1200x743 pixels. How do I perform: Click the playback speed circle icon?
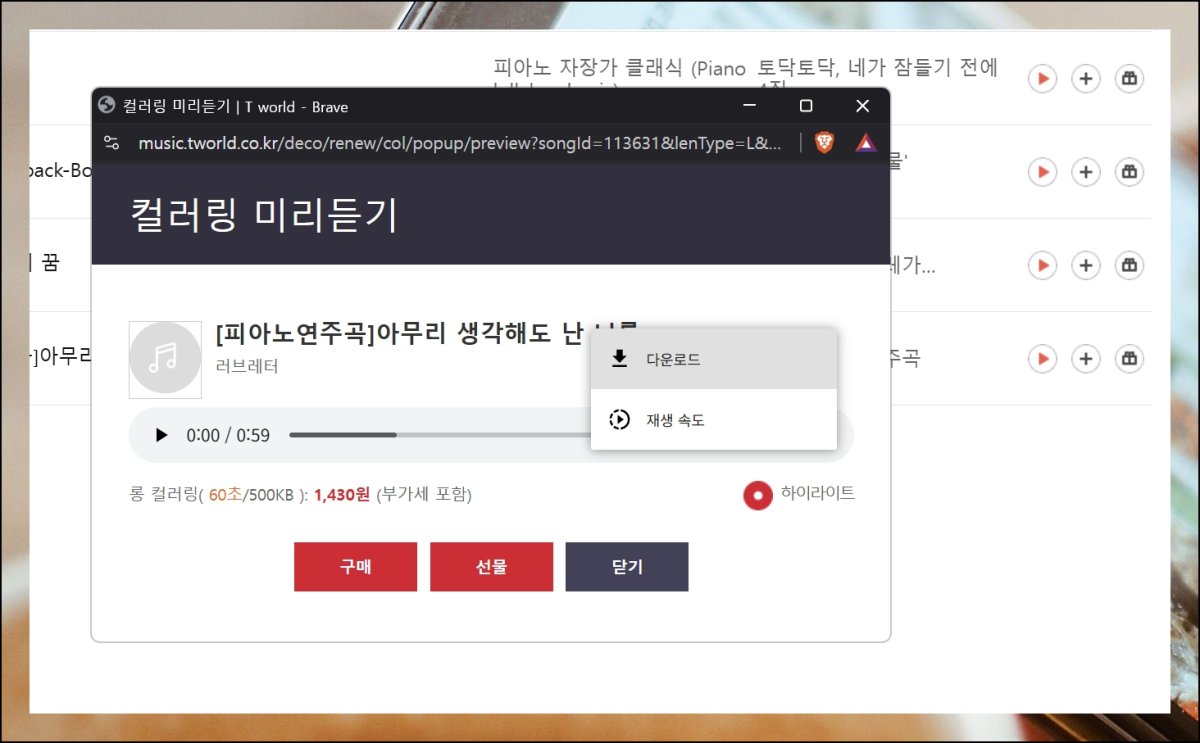pyautogui.click(x=619, y=420)
